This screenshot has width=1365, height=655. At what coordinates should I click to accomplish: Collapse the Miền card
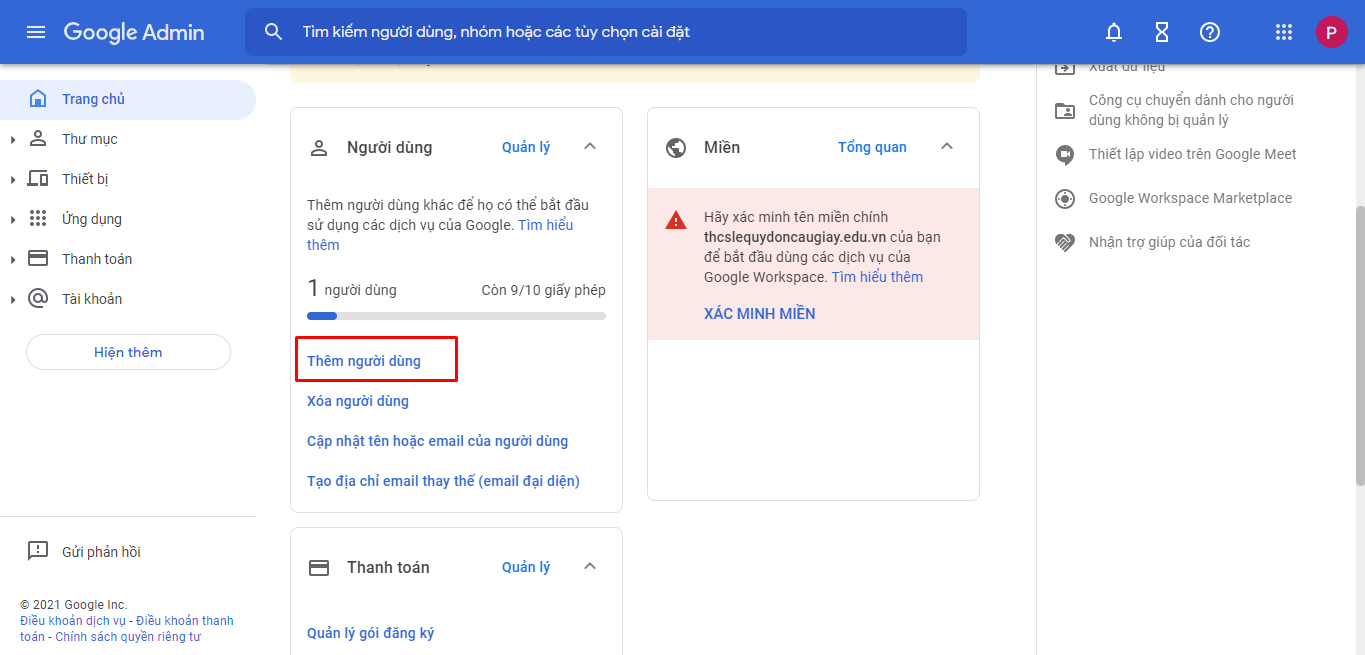[x=947, y=147]
